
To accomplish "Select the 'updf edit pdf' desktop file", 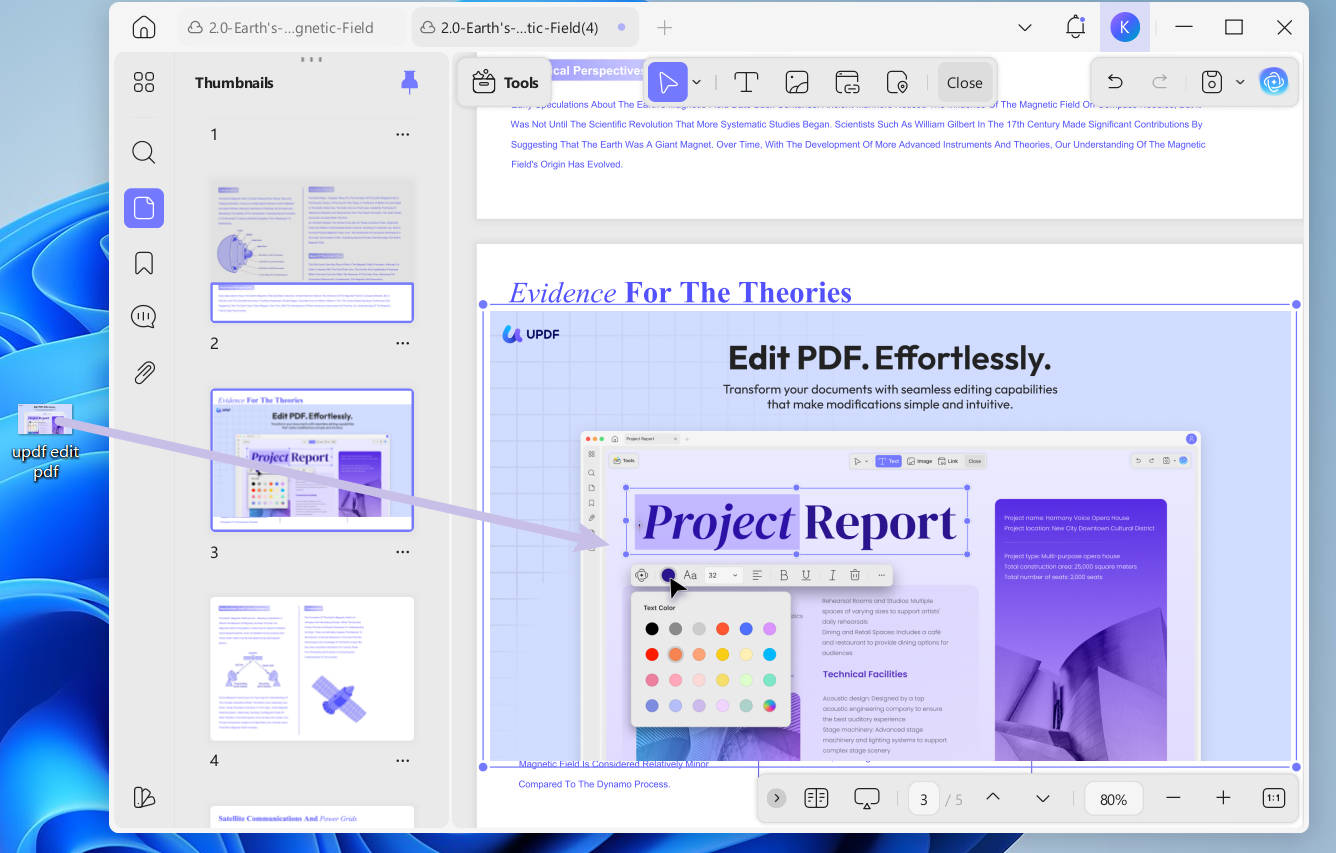I will (x=46, y=441).
